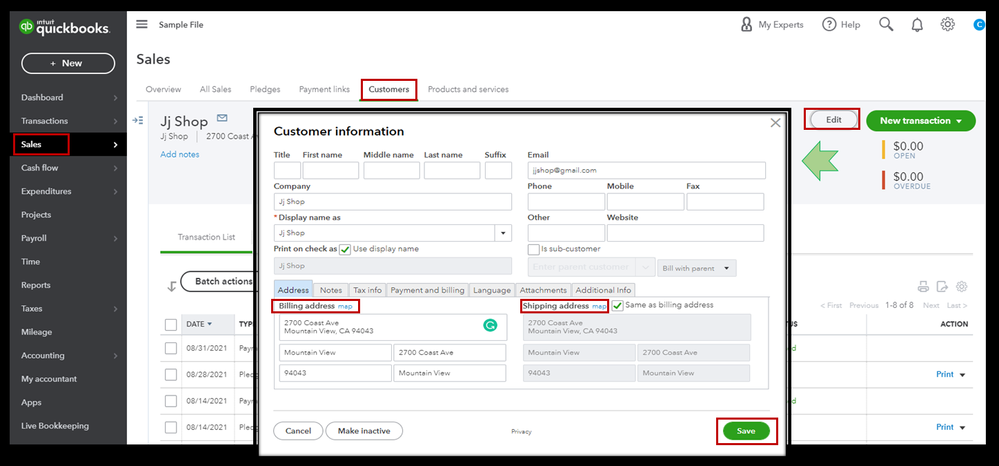Viewport: 999px width, 466px height.
Task: Expand the Expenditures sidebar item
Action: click(69, 191)
